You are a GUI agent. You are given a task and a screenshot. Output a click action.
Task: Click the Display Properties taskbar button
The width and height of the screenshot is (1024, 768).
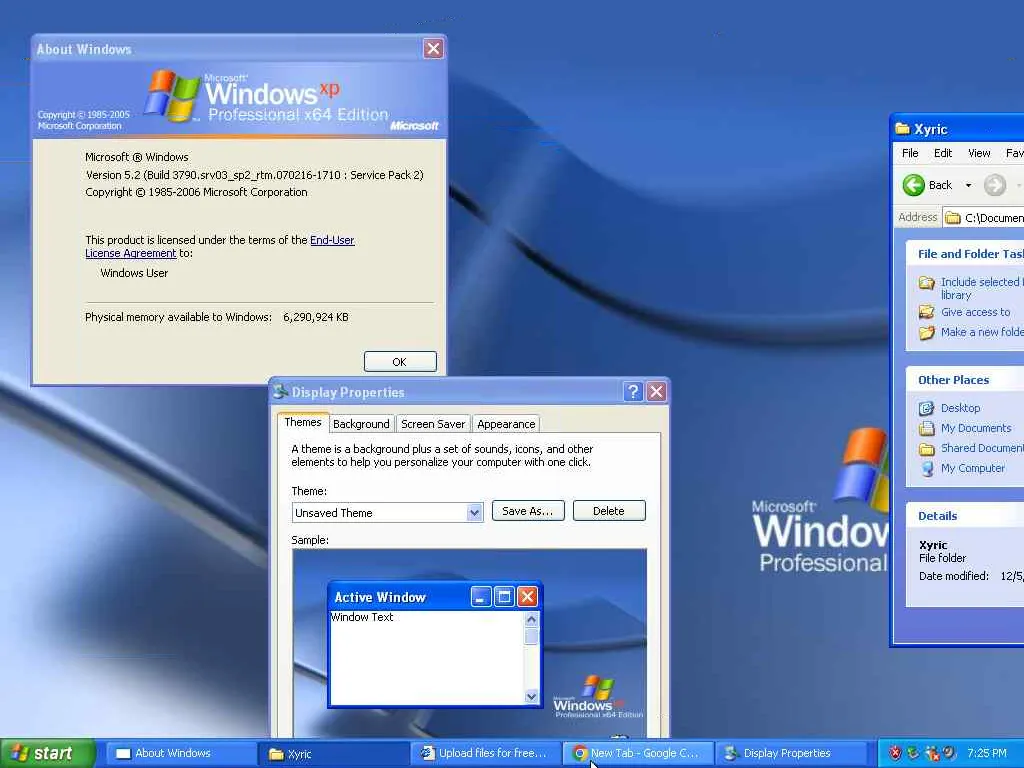point(790,754)
